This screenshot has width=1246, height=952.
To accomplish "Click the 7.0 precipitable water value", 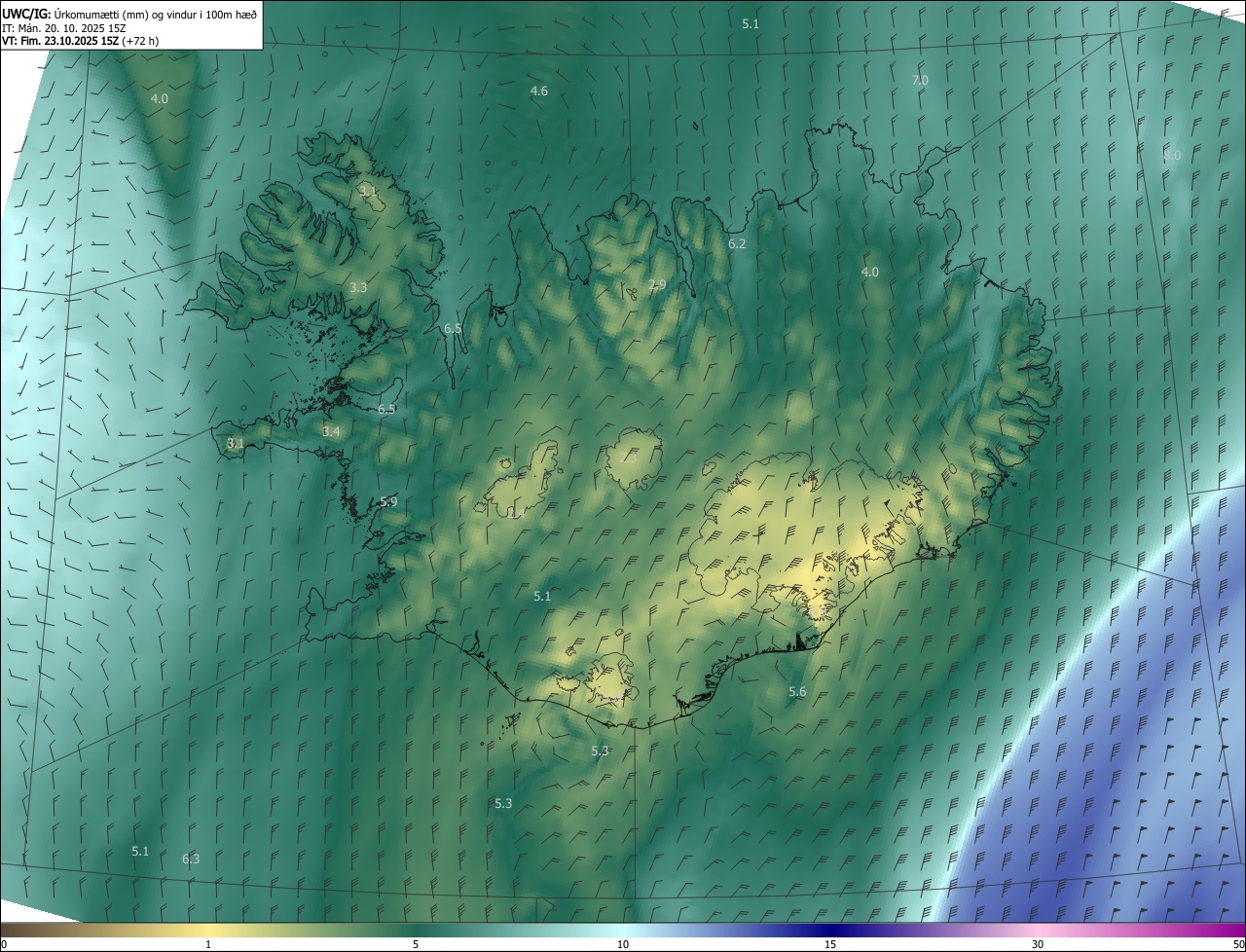I will (x=919, y=80).
